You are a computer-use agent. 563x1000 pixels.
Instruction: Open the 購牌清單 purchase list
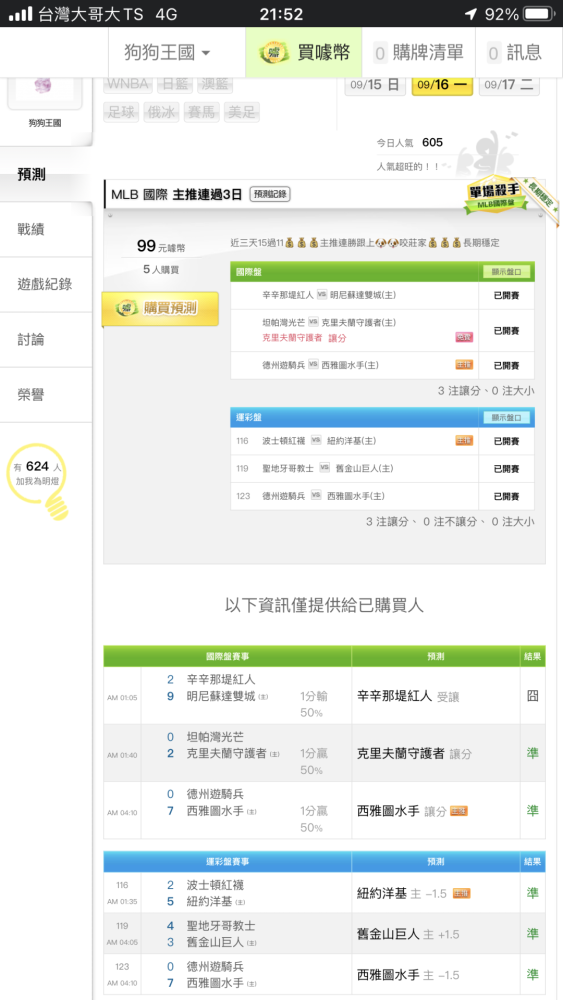[418, 52]
